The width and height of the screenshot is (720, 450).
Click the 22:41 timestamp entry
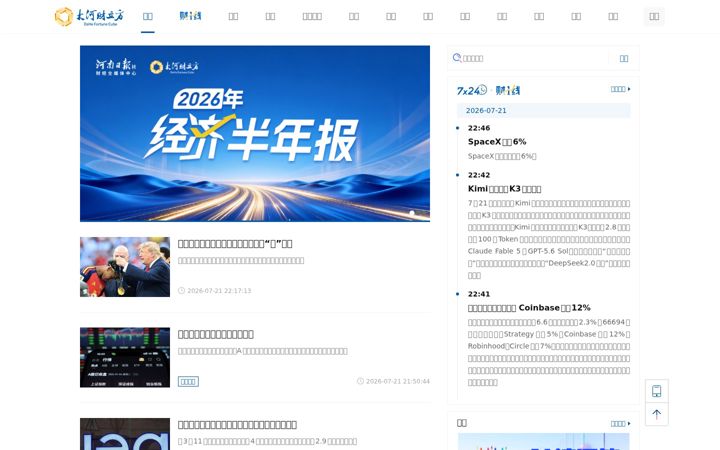coord(479,294)
